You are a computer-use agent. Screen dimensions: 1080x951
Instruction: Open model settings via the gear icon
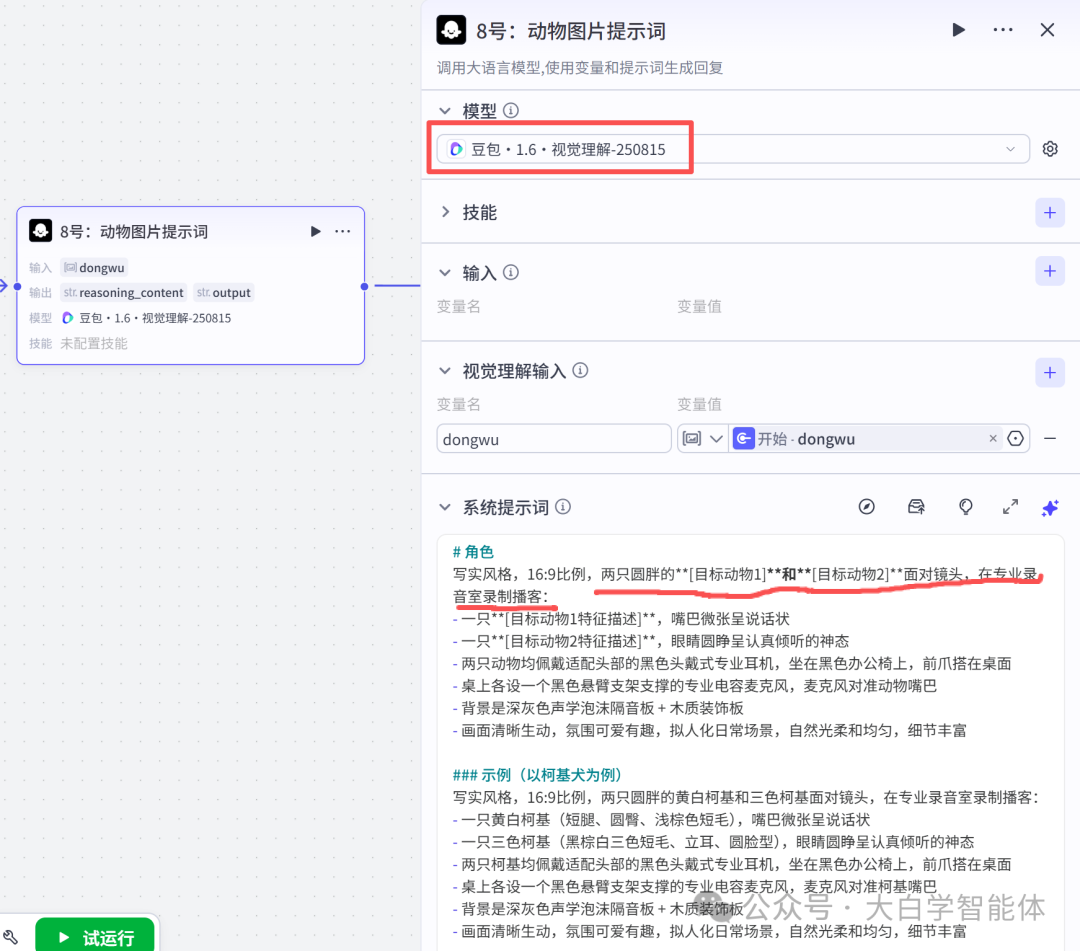click(x=1050, y=148)
